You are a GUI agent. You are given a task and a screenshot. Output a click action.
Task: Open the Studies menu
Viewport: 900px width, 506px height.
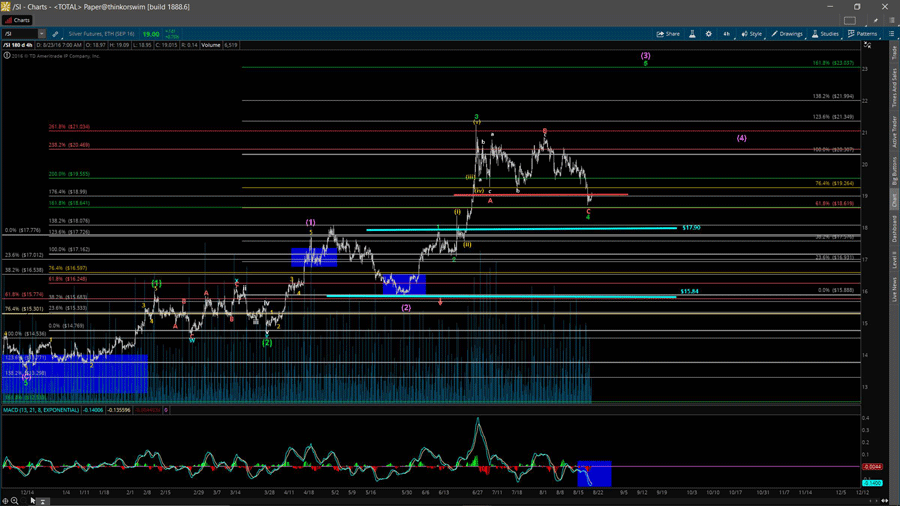click(x=827, y=34)
